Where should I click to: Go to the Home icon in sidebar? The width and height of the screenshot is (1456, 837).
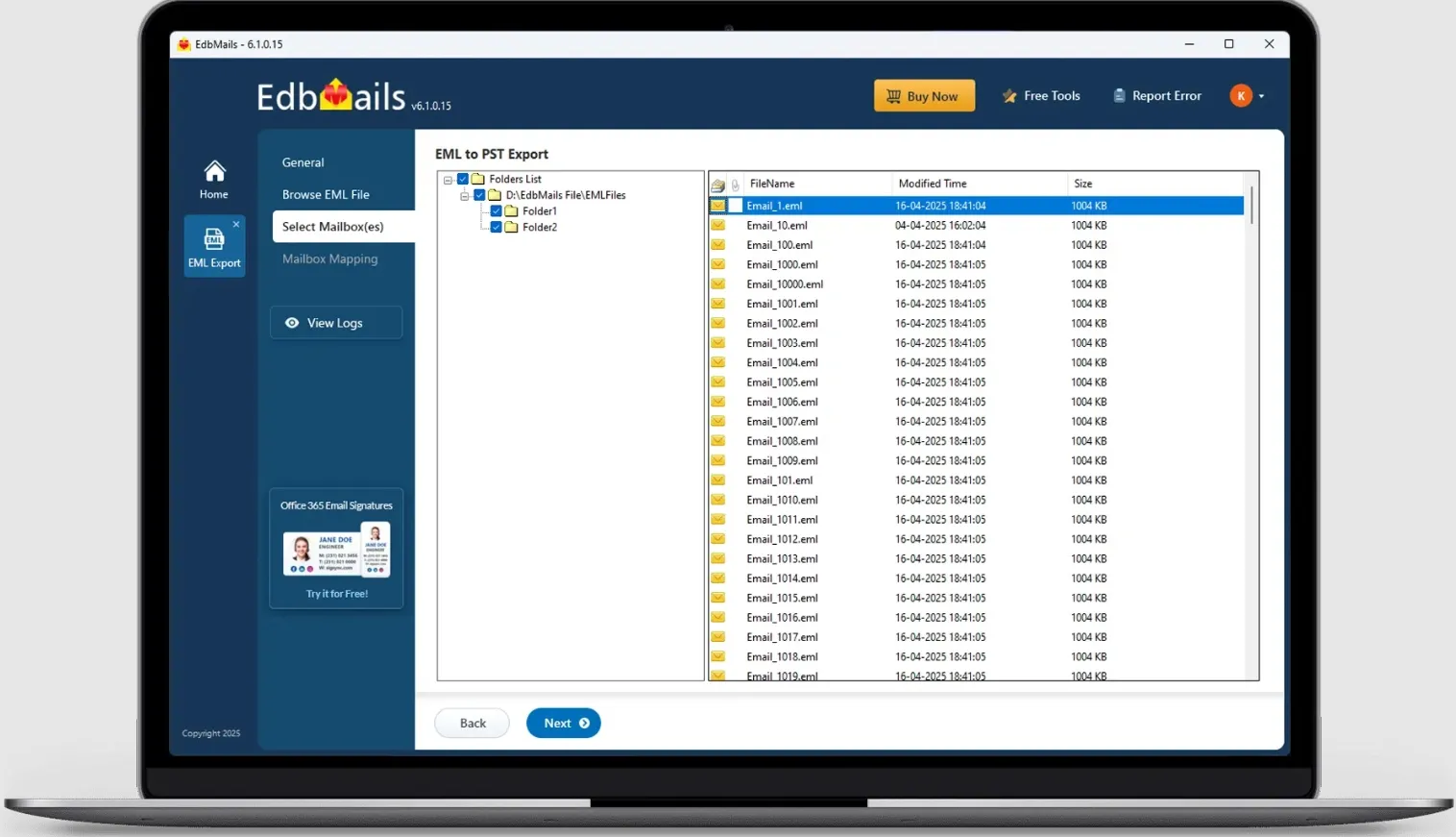pos(214,180)
